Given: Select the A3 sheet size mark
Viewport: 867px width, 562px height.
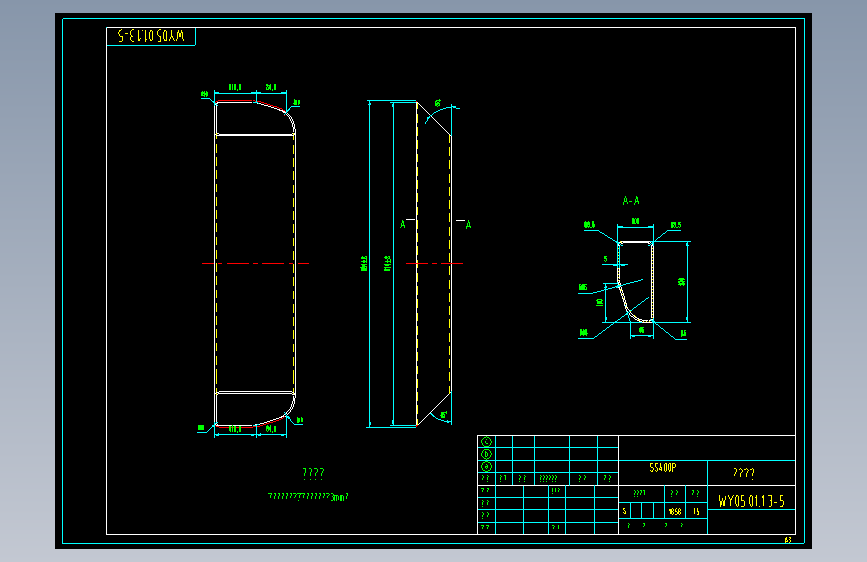Looking at the screenshot, I should point(788,540).
